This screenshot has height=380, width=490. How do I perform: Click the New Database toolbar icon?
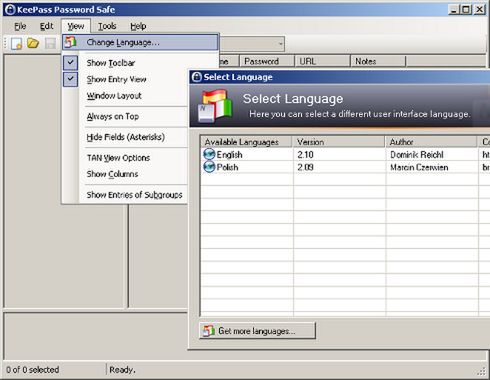pos(16,43)
